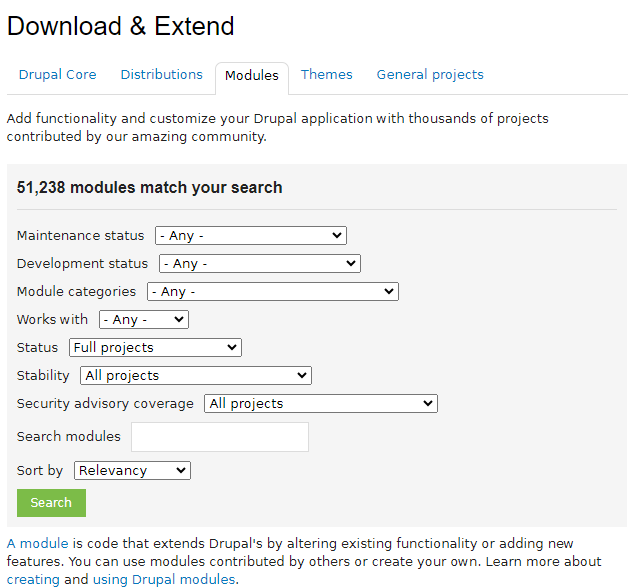
Task: Switch to the Distributions tab
Action: [162, 75]
